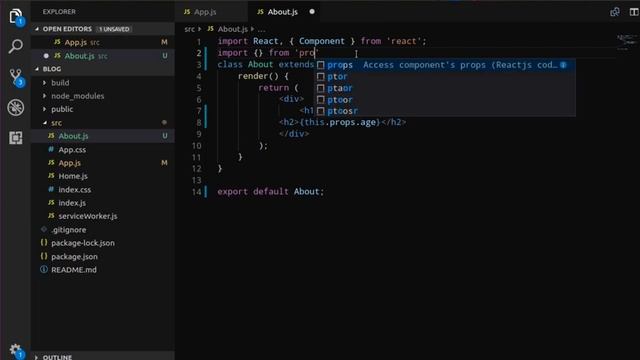Expand the build folder
This screenshot has width=640, height=360.
(44, 82)
